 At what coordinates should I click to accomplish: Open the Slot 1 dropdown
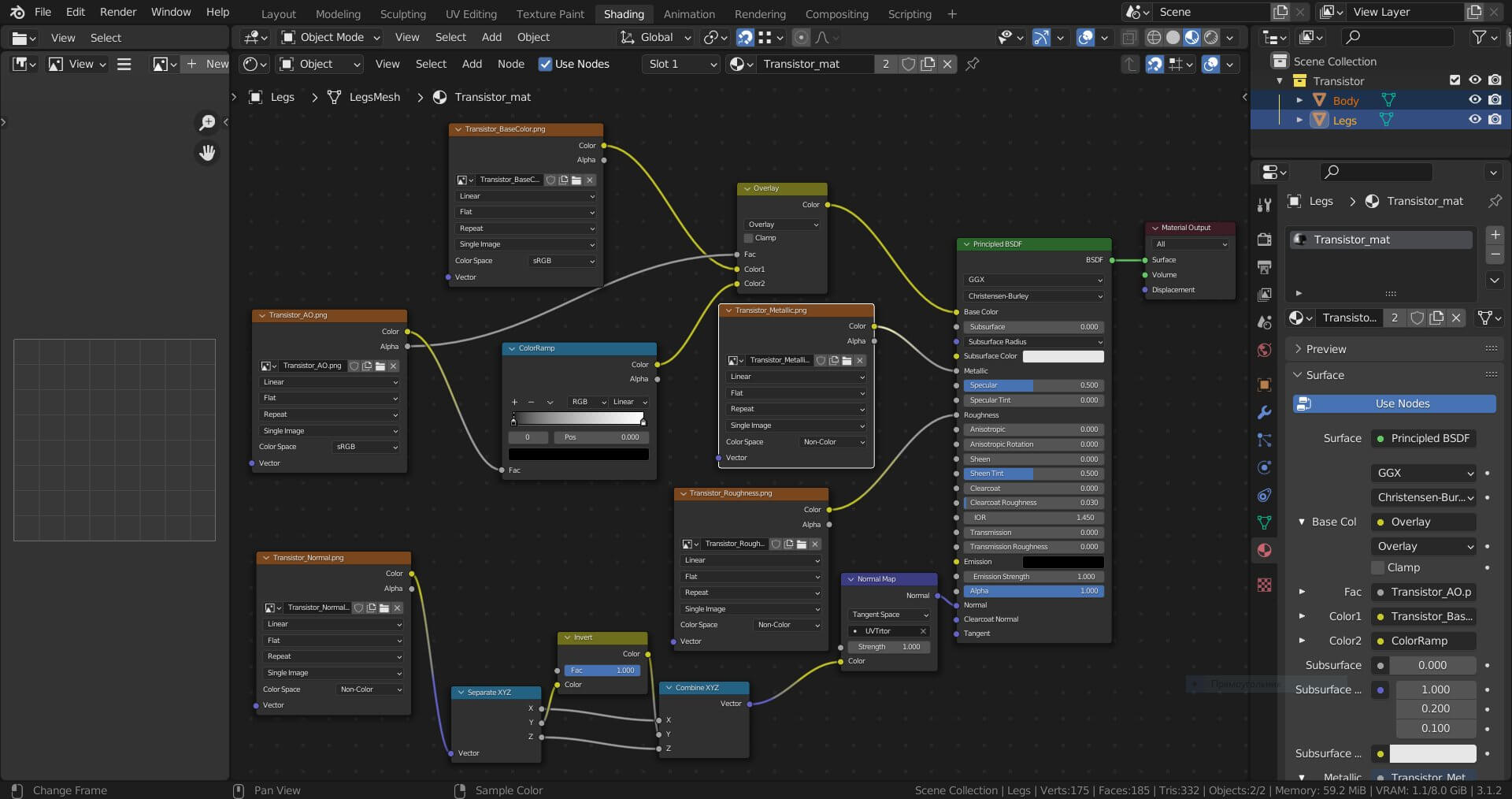681,64
